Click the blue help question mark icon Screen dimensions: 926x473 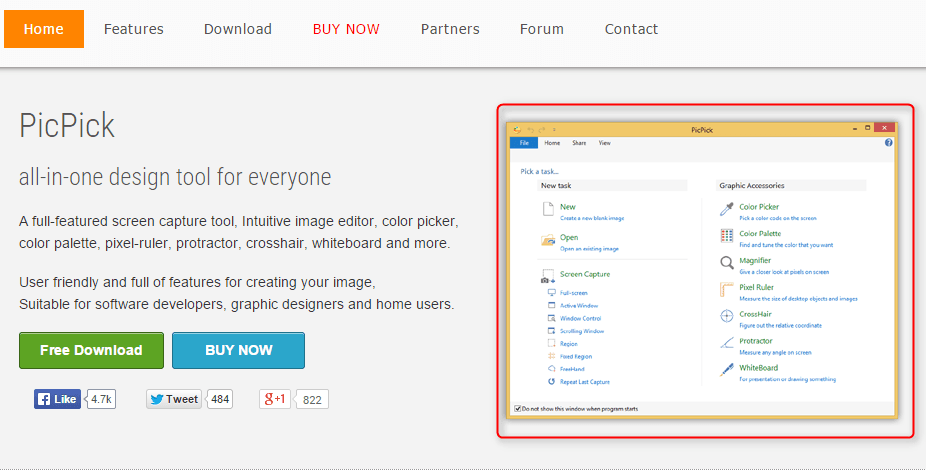click(x=888, y=143)
